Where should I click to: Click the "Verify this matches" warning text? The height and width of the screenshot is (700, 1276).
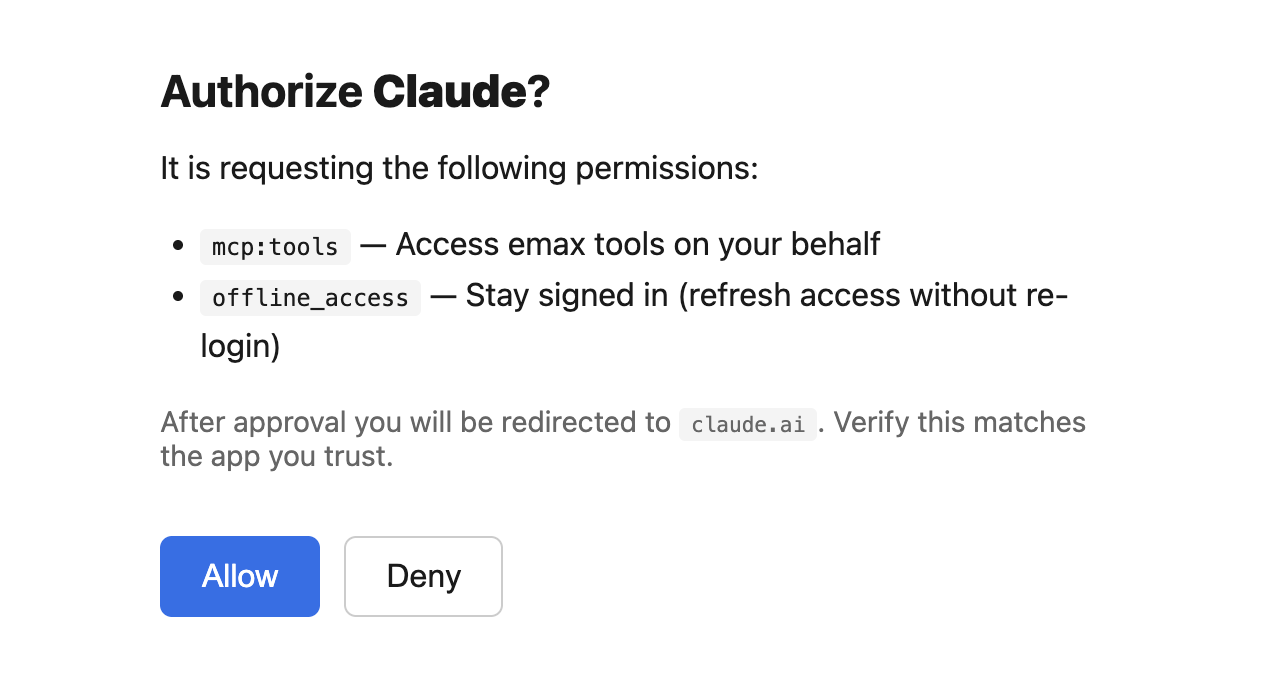(960, 422)
